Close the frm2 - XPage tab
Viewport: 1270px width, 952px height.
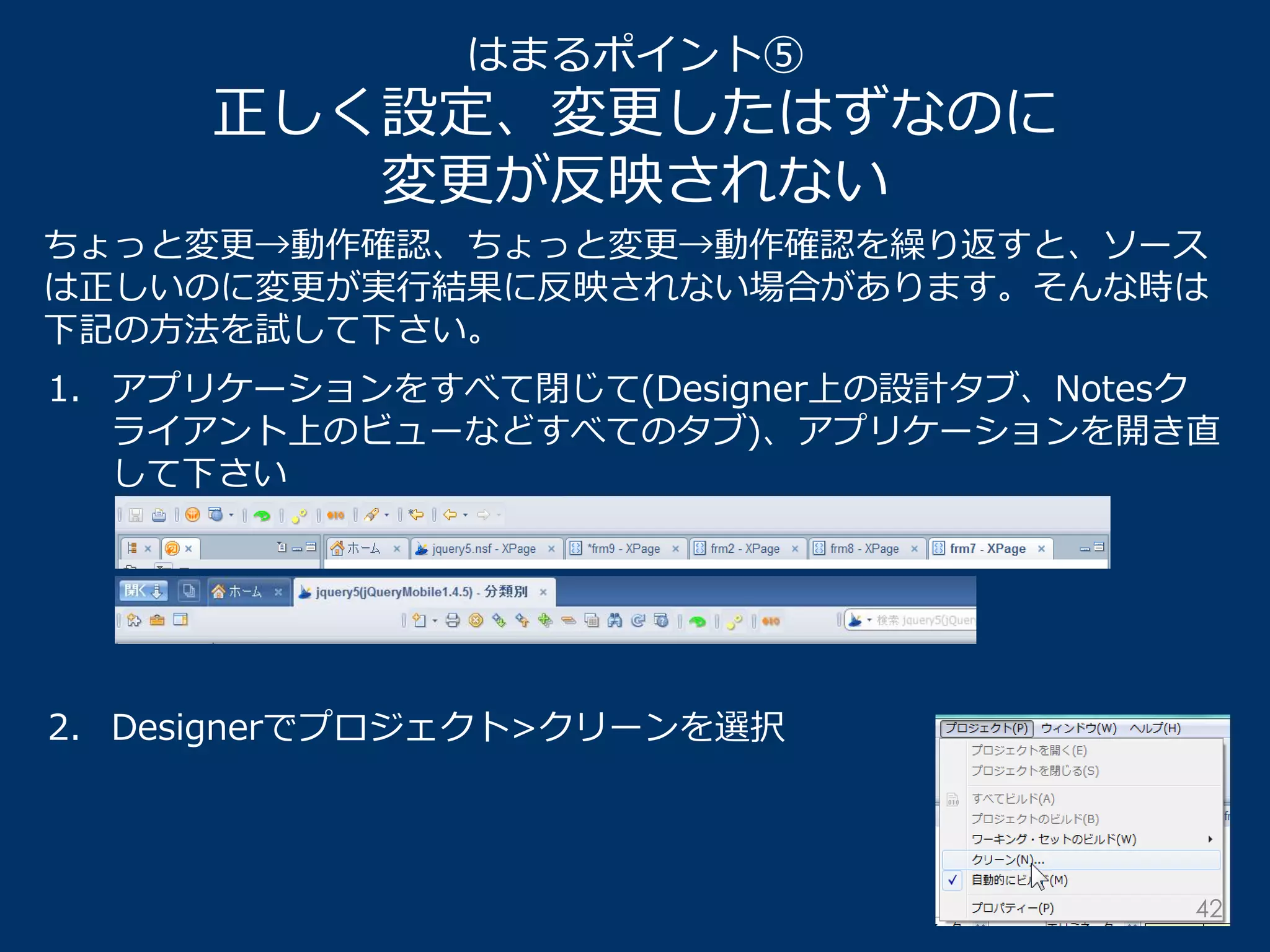tap(794, 549)
